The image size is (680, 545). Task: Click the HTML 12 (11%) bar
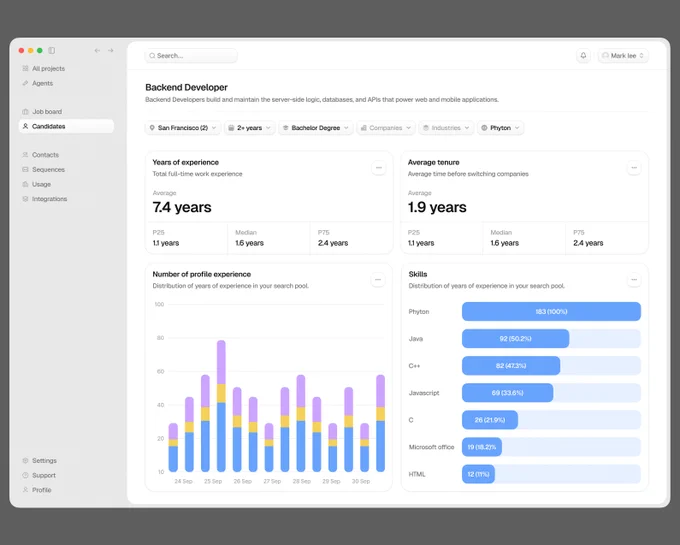478,474
